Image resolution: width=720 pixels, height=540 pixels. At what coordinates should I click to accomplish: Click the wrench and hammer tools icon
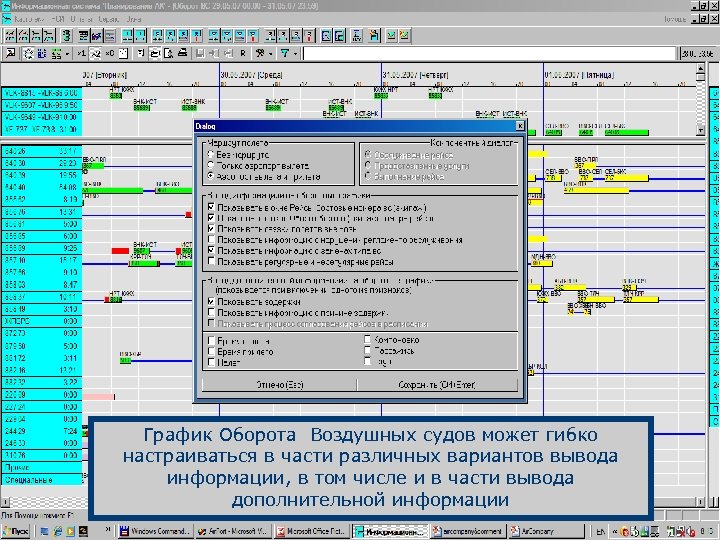tap(260, 54)
